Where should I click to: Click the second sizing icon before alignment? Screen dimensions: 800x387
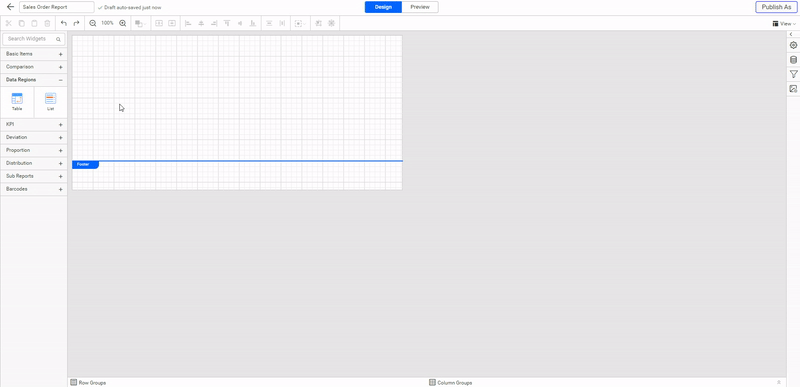(172, 23)
